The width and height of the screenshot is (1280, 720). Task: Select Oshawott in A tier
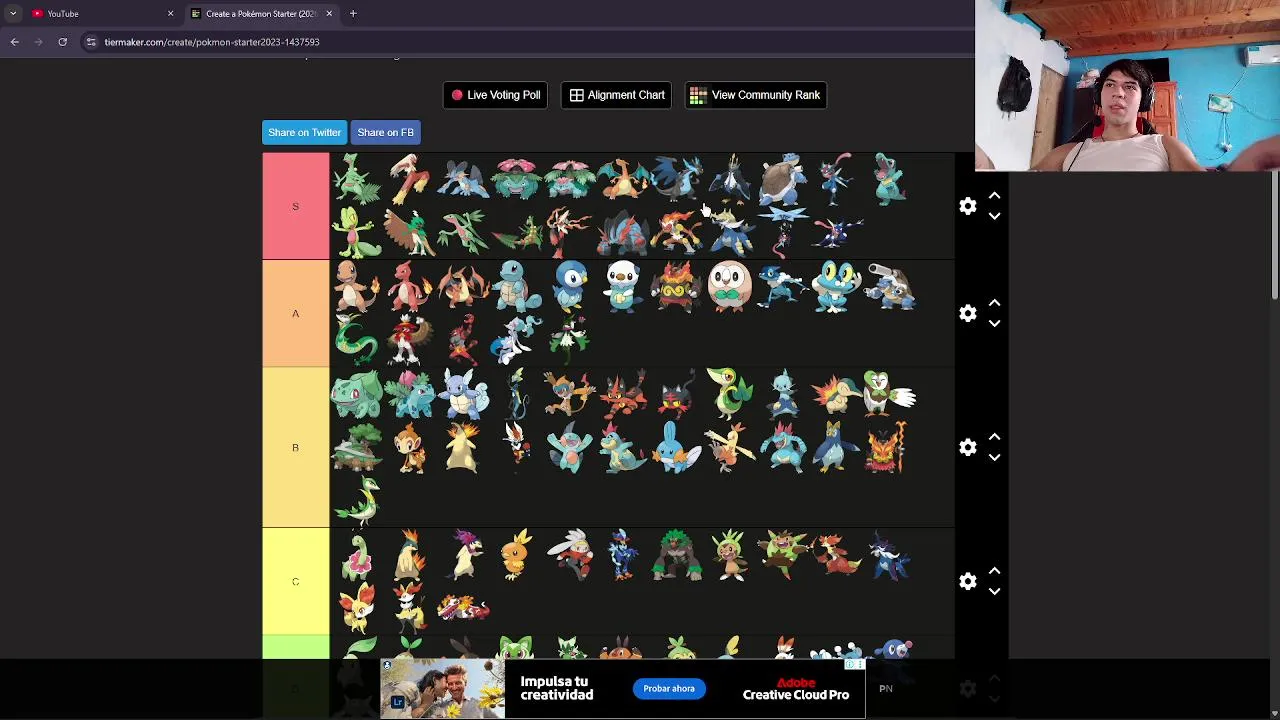[x=623, y=287]
